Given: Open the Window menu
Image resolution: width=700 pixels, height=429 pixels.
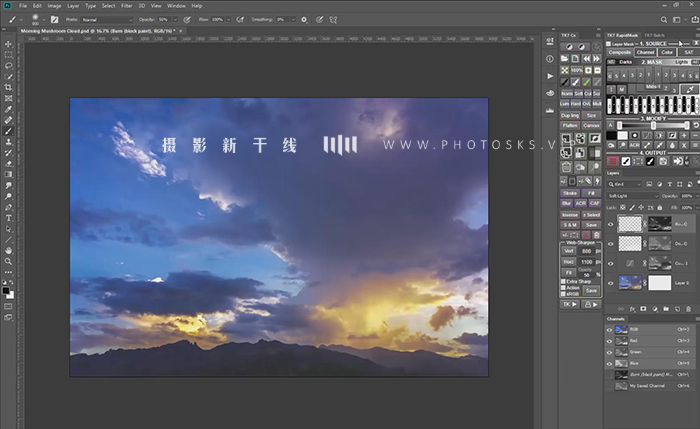Looking at the screenshot, I should click(176, 6).
